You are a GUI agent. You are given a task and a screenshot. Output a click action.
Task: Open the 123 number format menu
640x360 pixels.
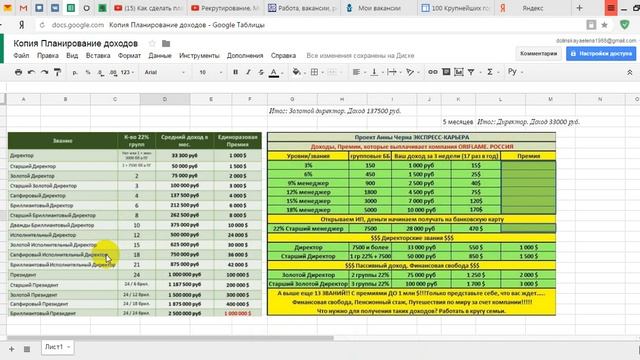(127, 72)
